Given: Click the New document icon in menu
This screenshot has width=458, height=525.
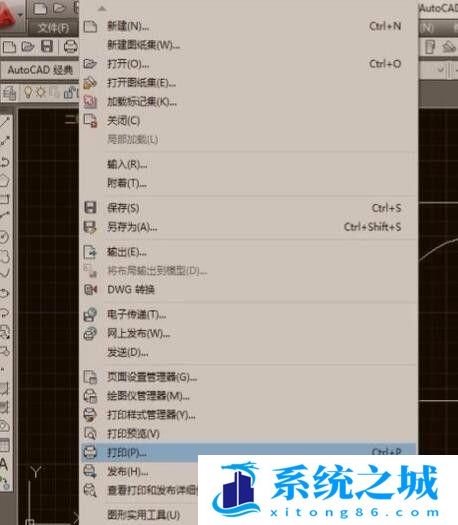Looking at the screenshot, I should click(x=90, y=26).
